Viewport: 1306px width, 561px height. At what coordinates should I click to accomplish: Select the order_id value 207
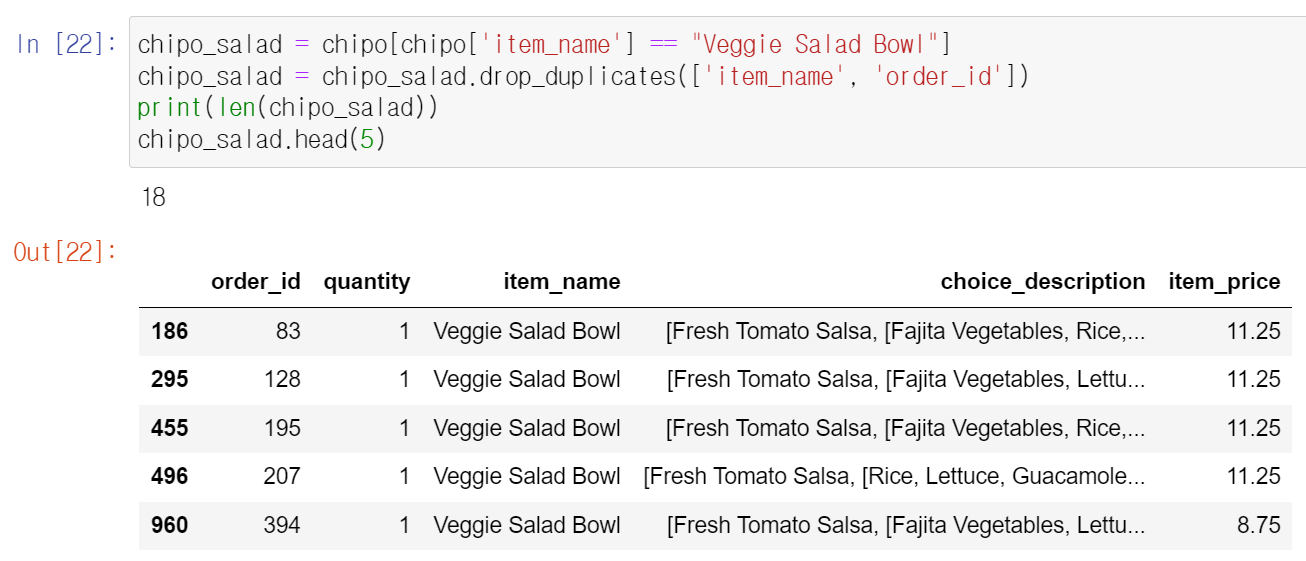281,476
